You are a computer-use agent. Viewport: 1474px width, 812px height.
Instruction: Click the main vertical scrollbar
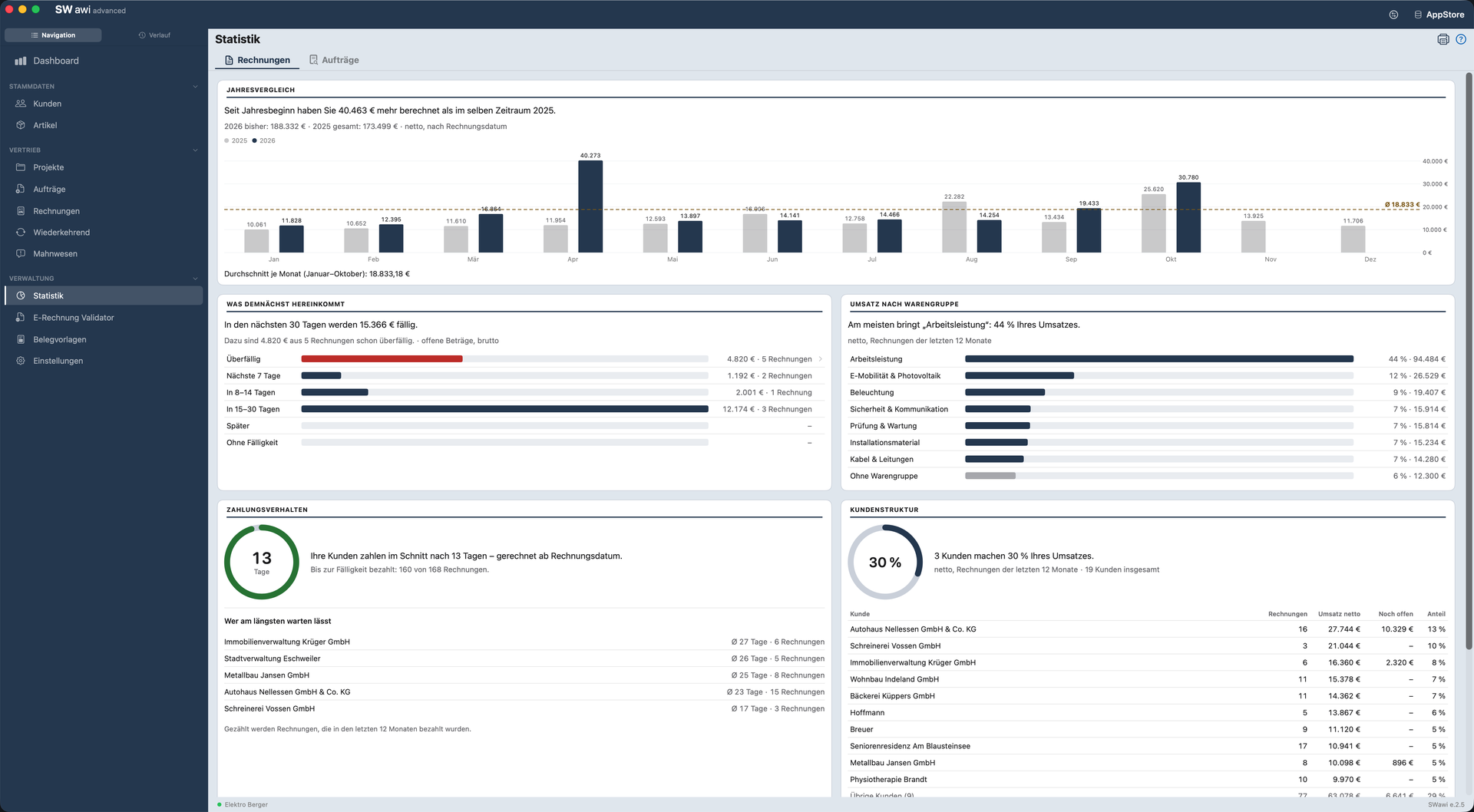click(1469, 361)
